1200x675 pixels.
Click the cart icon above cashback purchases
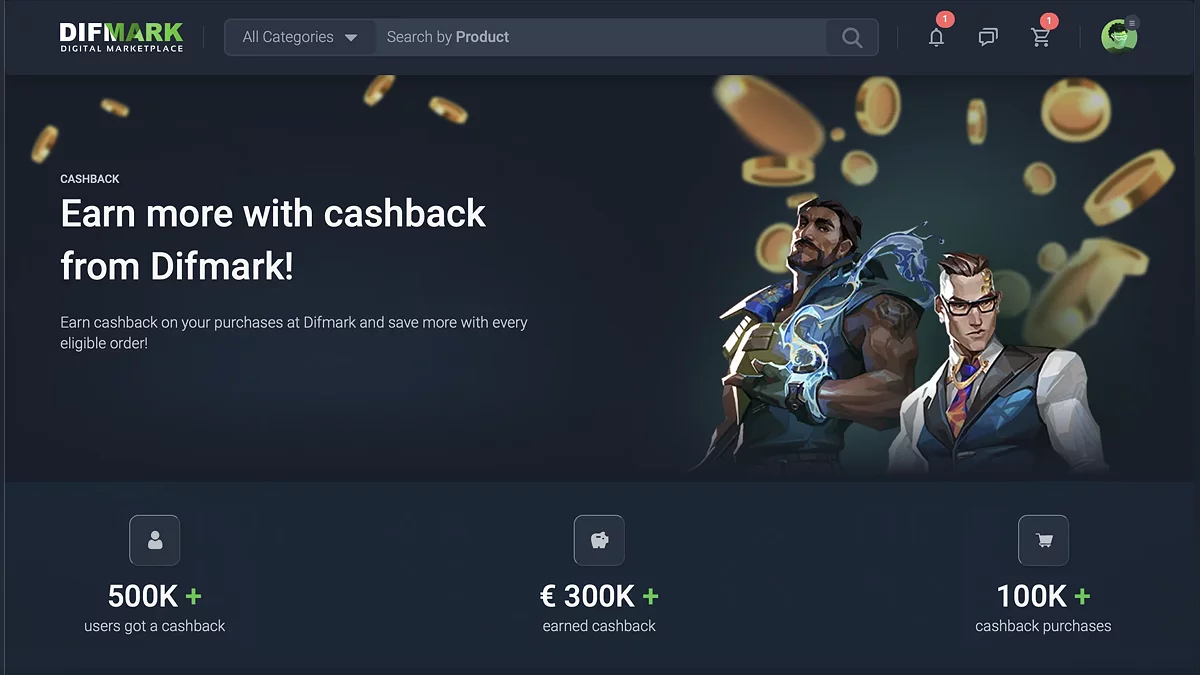point(1043,540)
